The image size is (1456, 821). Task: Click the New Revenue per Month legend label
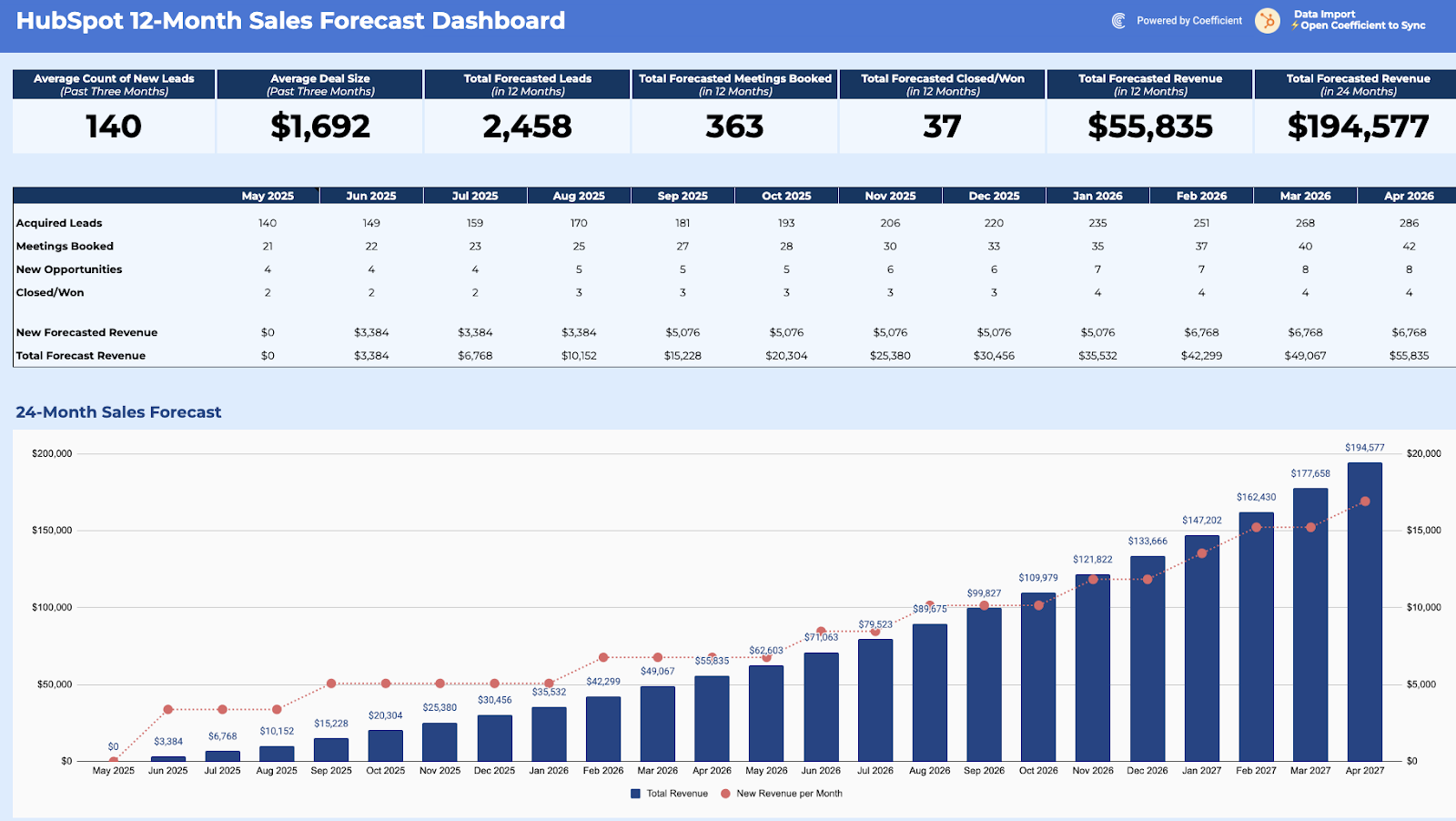(789, 794)
